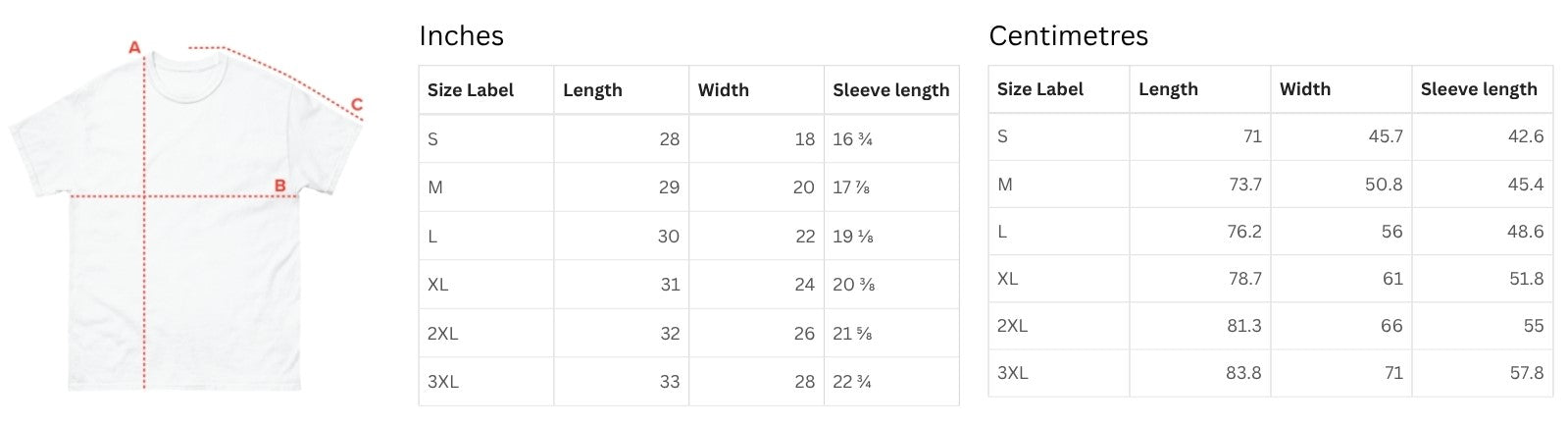Click Sleeve length header in Centimetres table
1568x426 pixels.
pyautogui.click(x=1479, y=89)
